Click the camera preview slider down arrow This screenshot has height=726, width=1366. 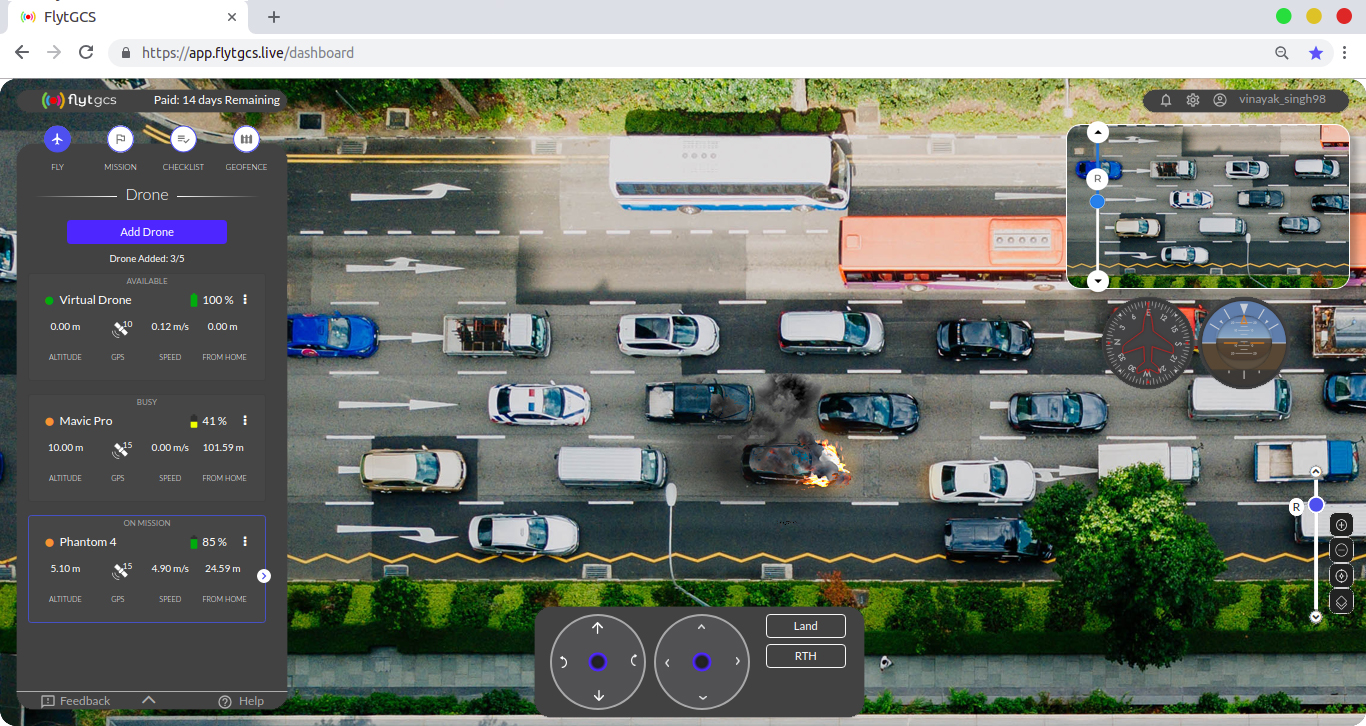coord(1098,280)
